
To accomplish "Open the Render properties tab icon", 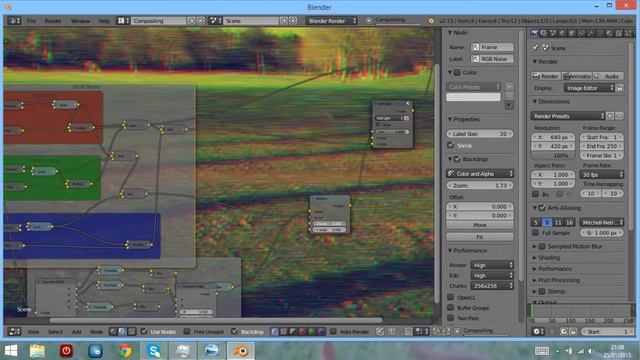I will pos(535,33).
